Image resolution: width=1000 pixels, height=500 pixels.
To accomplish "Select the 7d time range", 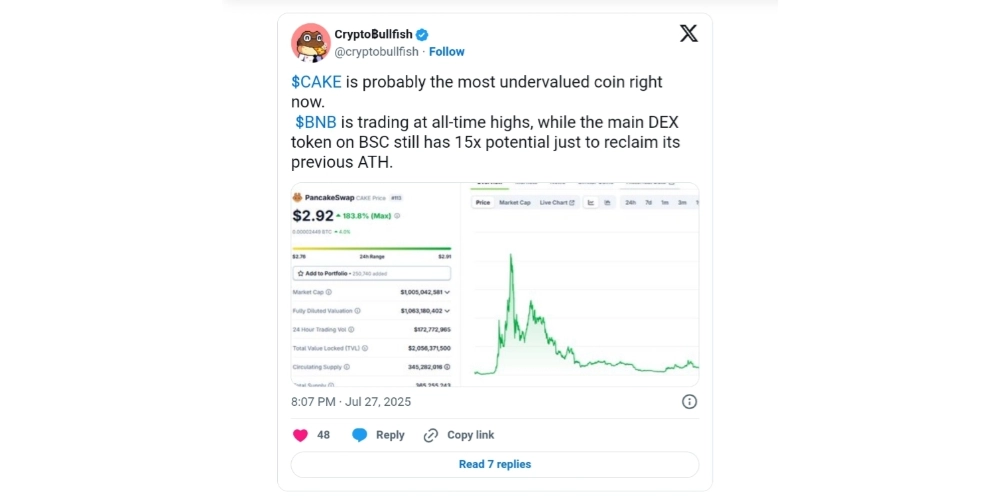I will click(x=648, y=203).
